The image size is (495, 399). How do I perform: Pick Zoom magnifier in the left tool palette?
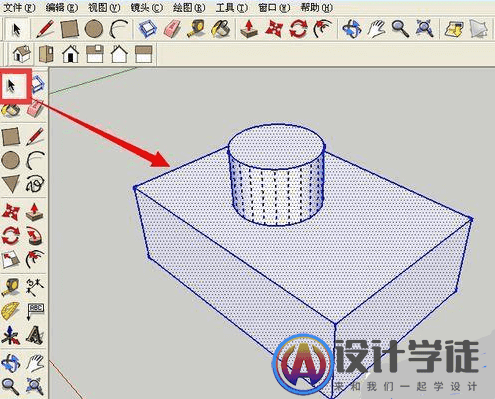click(11, 387)
